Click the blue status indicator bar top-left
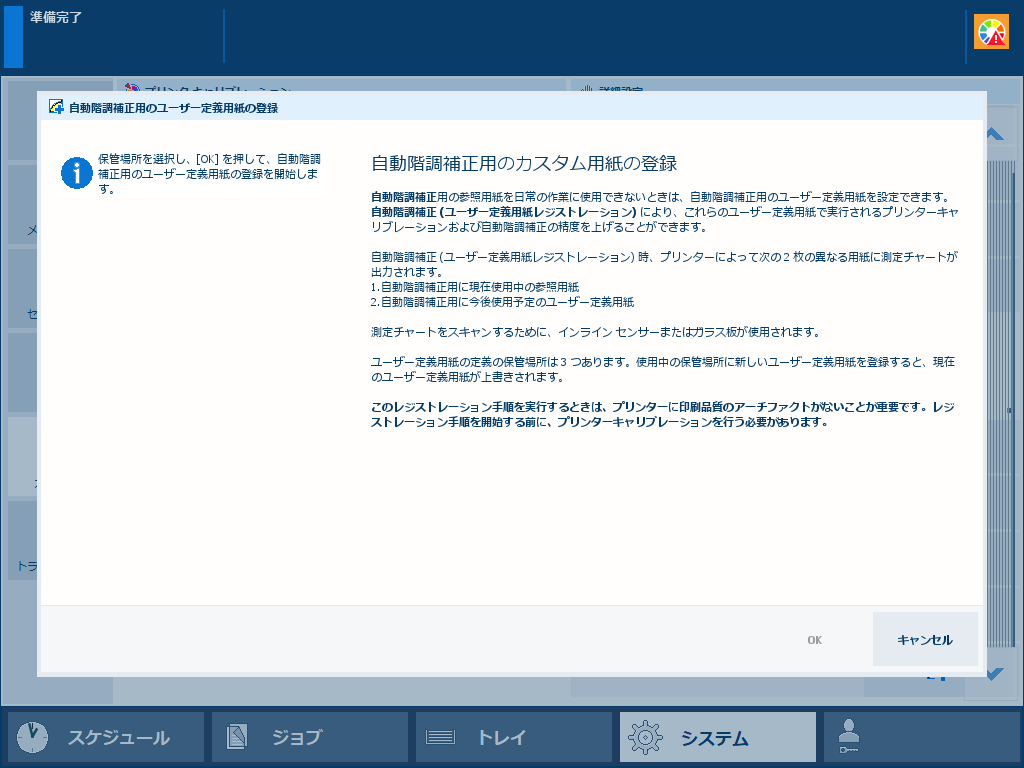This screenshot has height=768, width=1024. (13, 37)
